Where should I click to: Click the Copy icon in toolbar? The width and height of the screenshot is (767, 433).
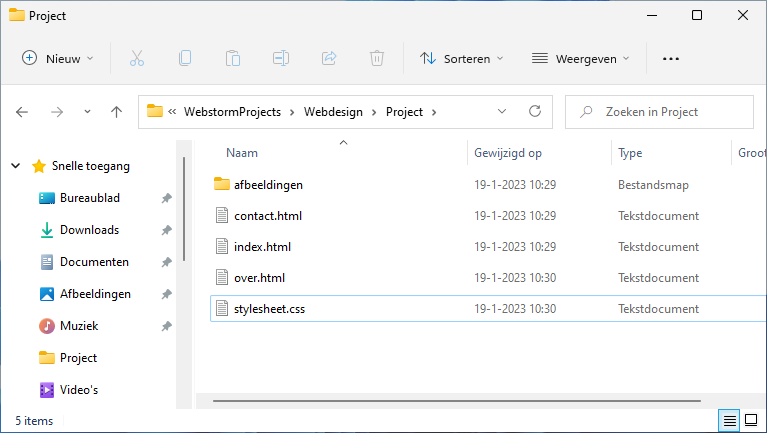185,59
